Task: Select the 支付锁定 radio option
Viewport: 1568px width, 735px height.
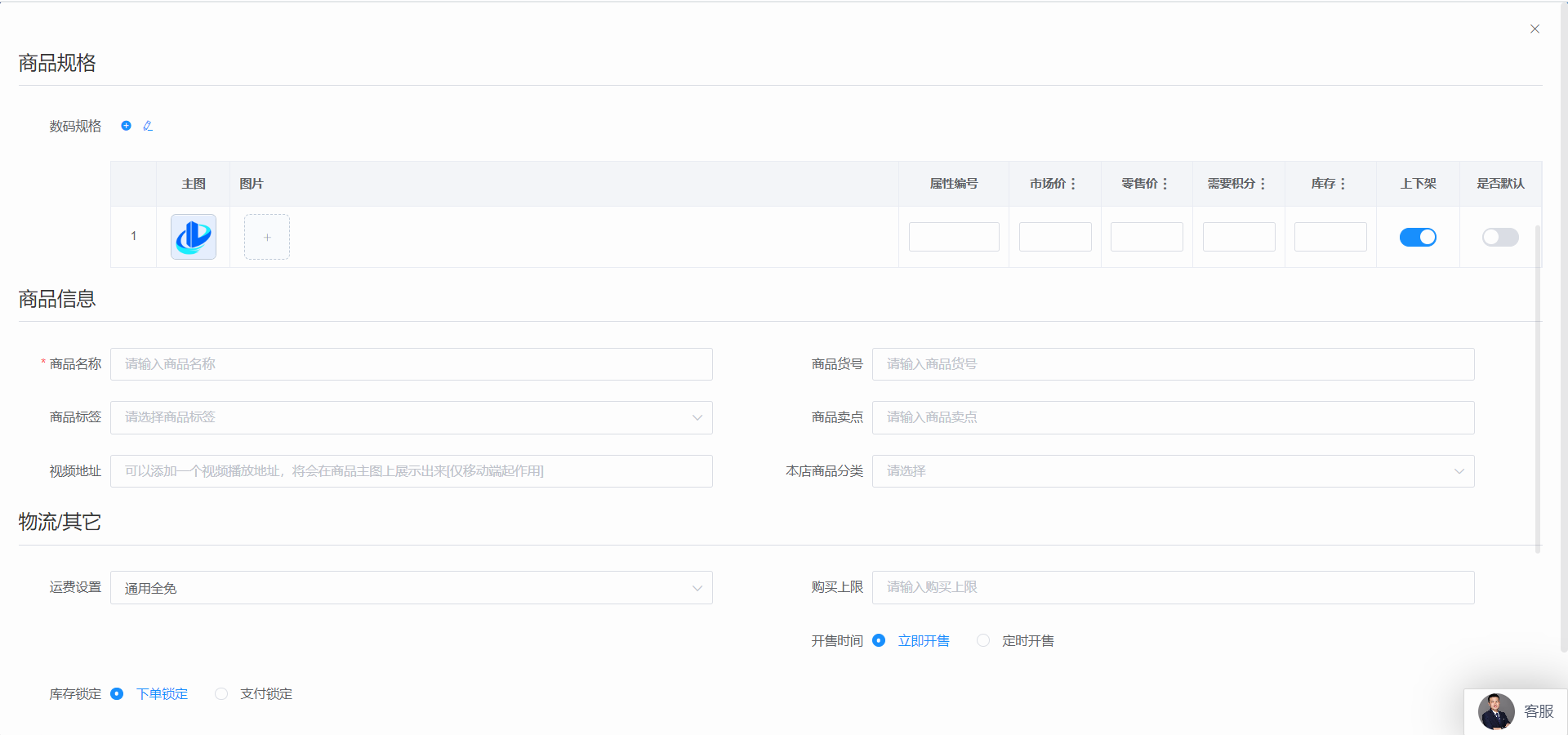Action: (x=221, y=694)
